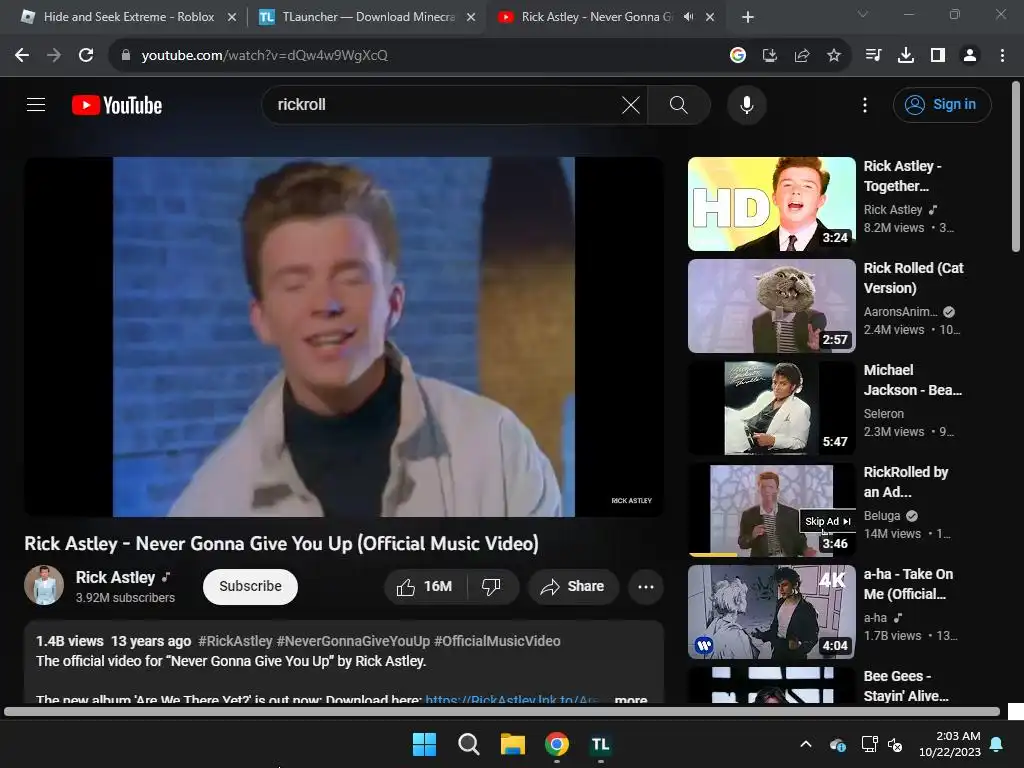Image resolution: width=1024 pixels, height=768 pixels.
Task: Click the #NeverGonnaGiveYouUp hashtag
Action: tap(353, 641)
